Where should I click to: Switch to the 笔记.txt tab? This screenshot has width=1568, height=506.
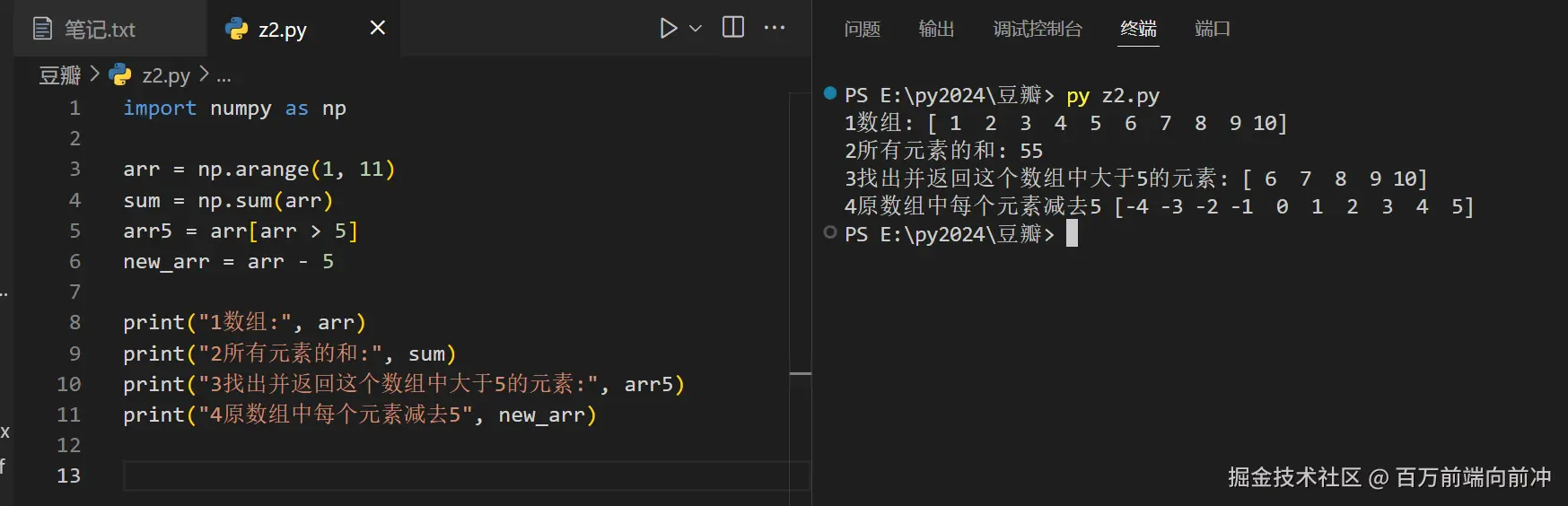[x=109, y=29]
